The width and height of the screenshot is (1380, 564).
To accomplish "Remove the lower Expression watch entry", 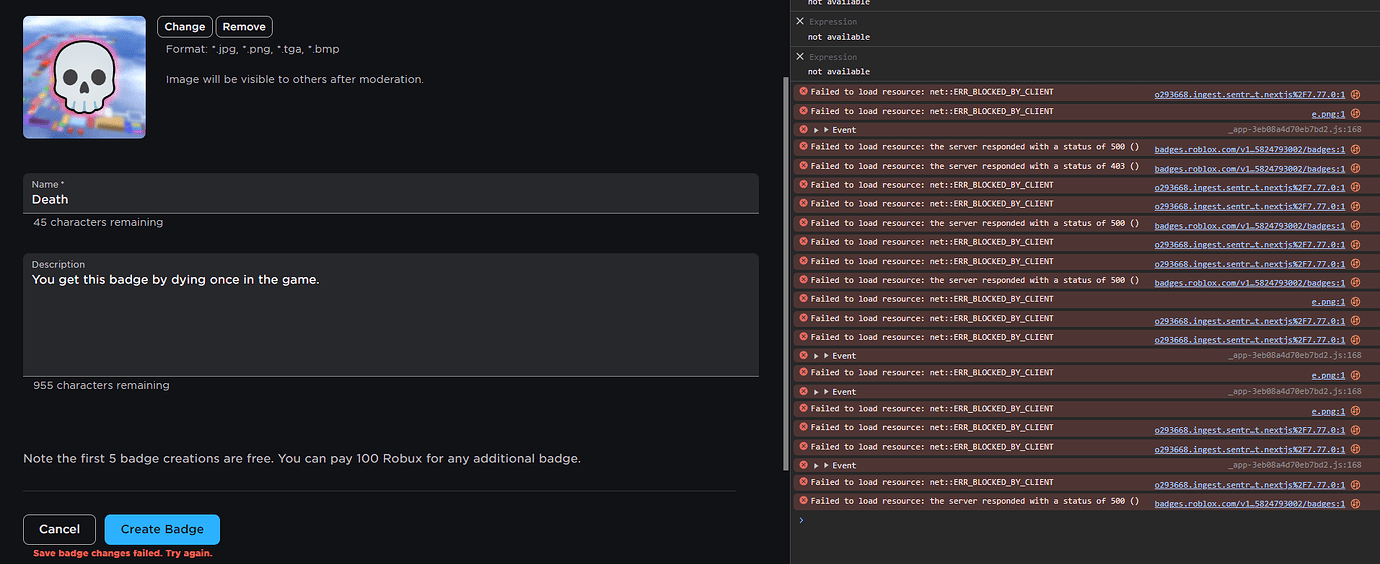I will tap(800, 57).
